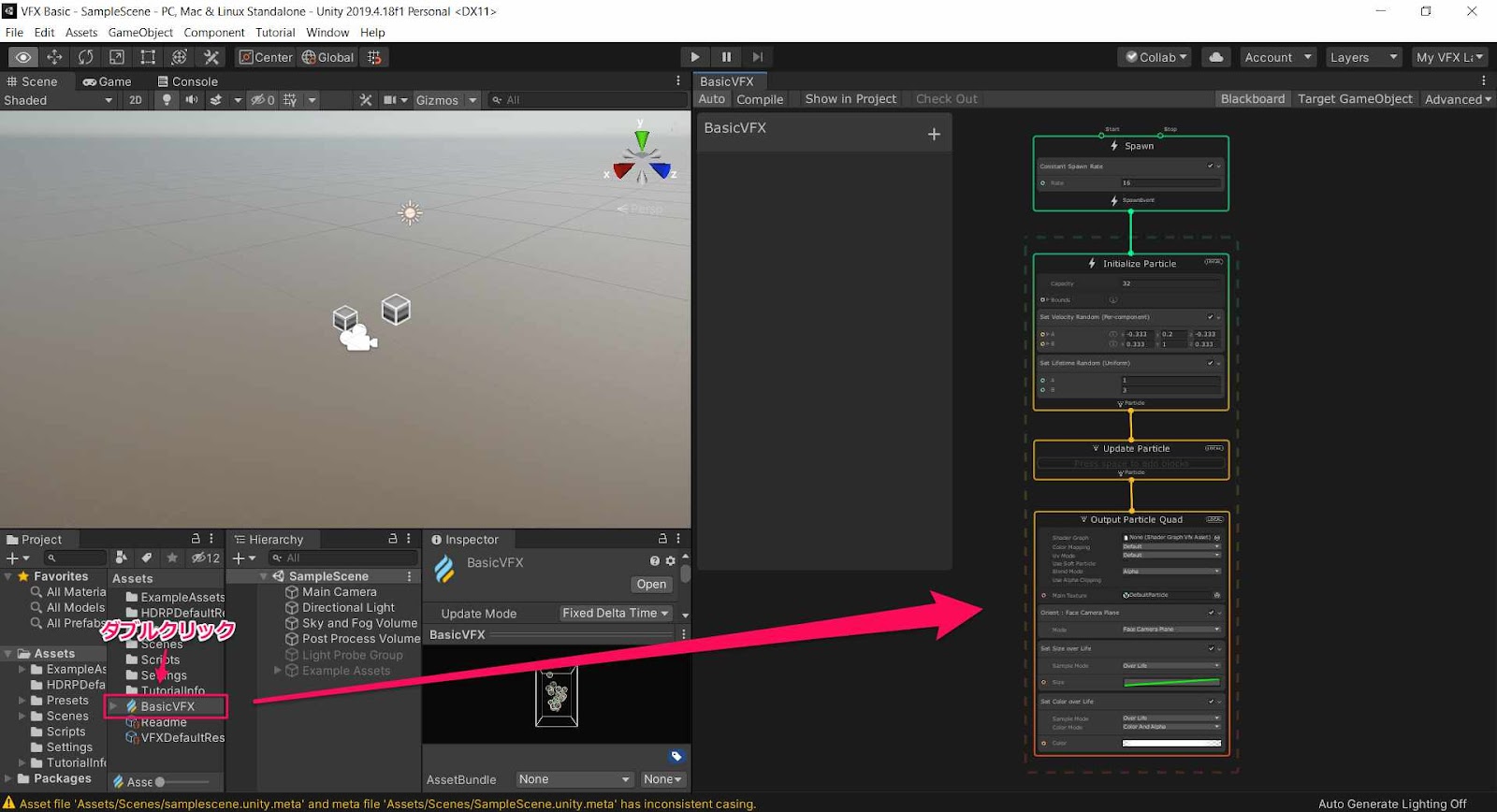The height and width of the screenshot is (812, 1497).
Task: Open the Layers dropdown
Action: [1364, 57]
